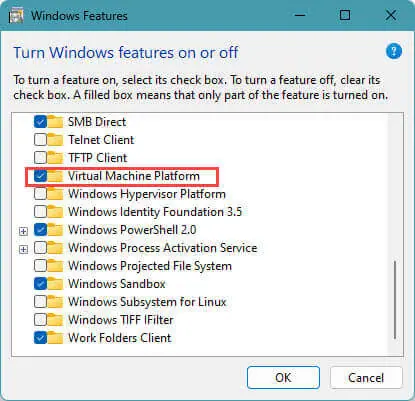Select the Work Folders Client folder icon

55,338
